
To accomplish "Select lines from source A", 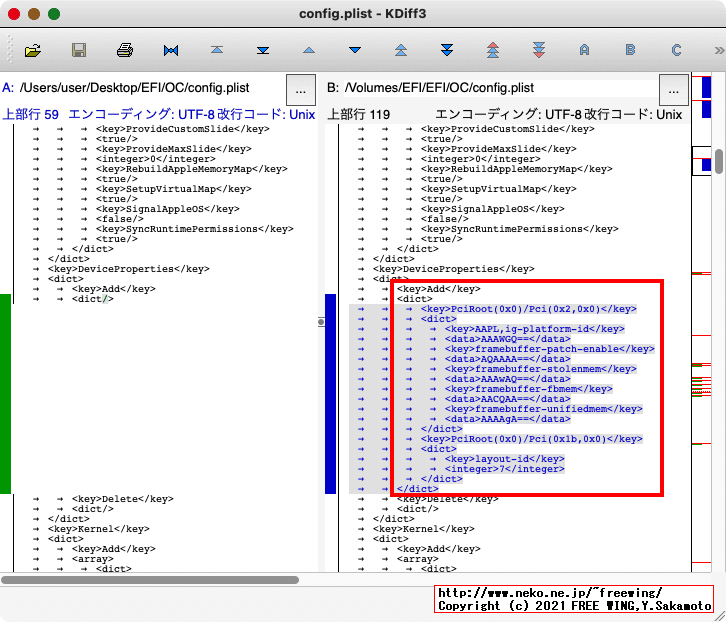I will pos(584,50).
